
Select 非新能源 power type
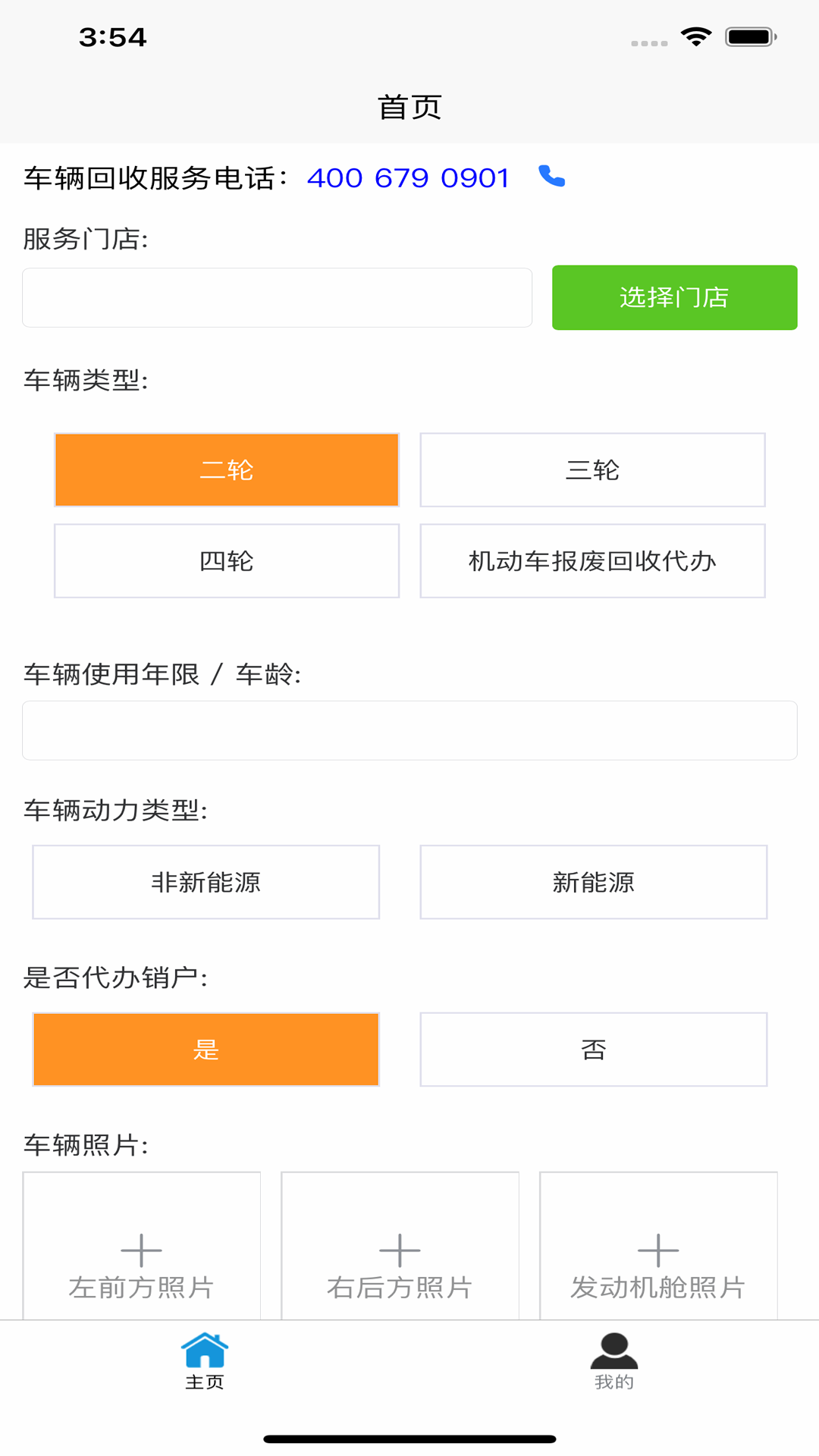pos(206,882)
